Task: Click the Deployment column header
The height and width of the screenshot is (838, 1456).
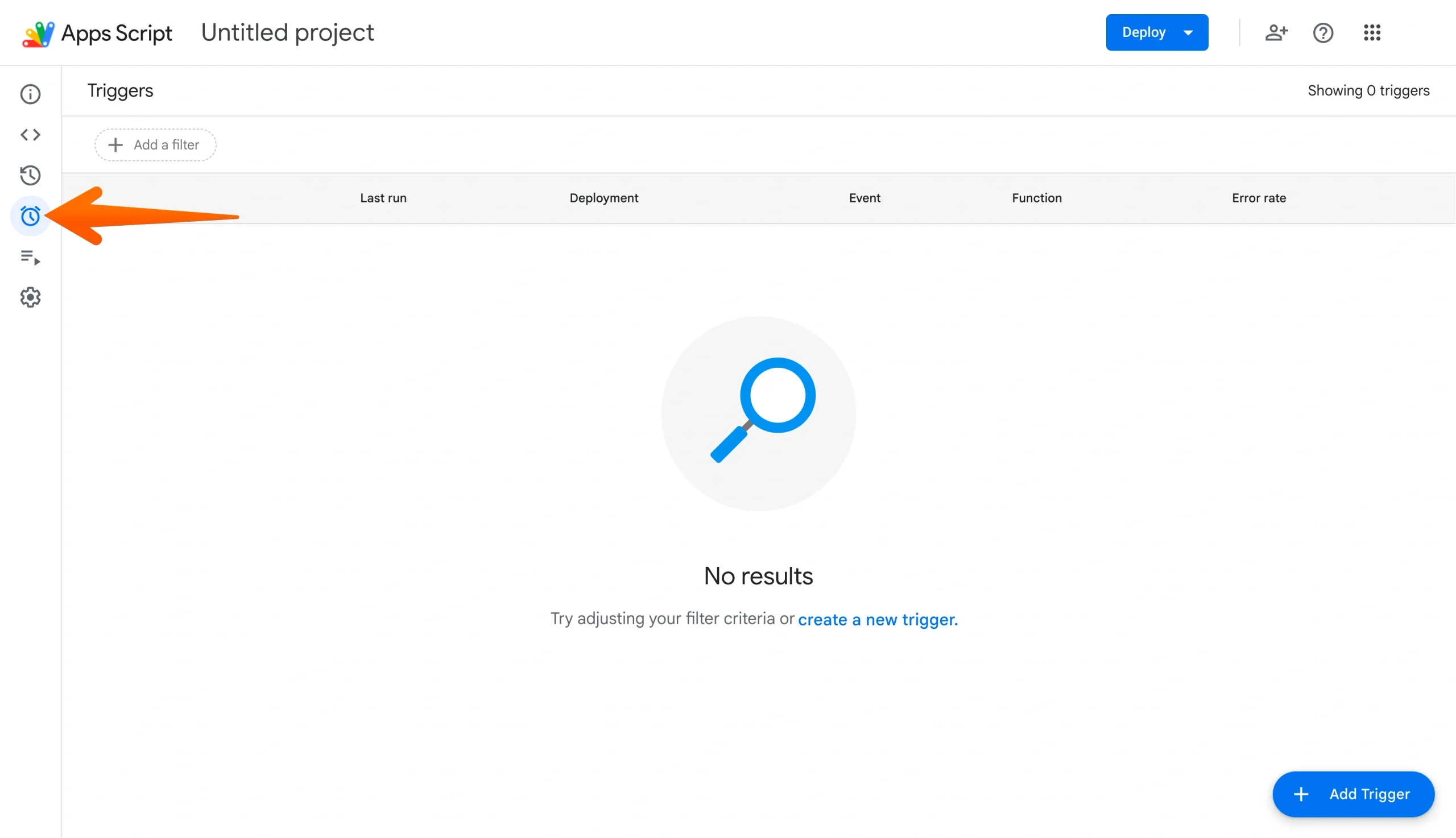Action: 604,198
